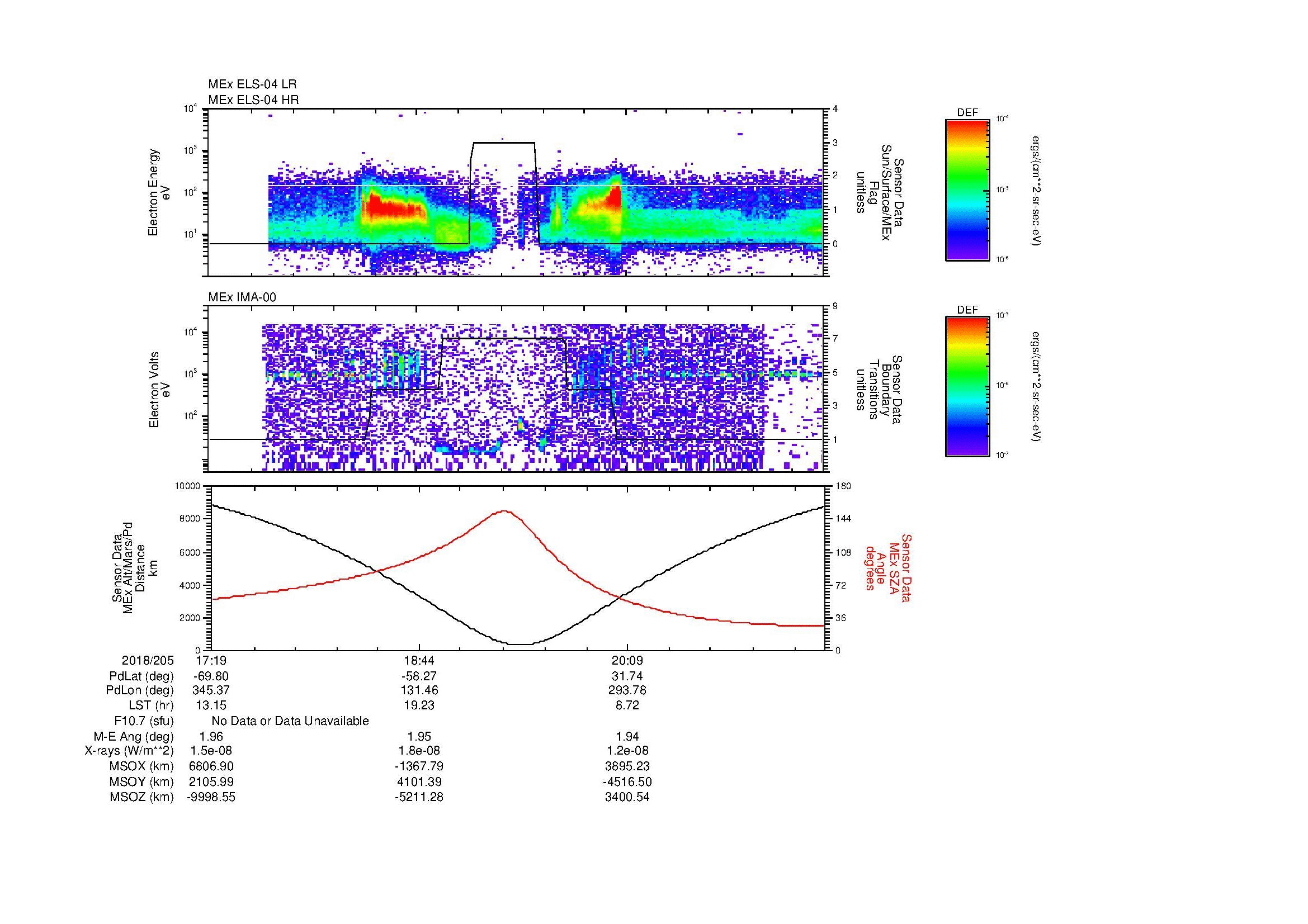Click the 'X-rays (W/m**2)' row label
This screenshot has width=1308, height=924.
[x=129, y=751]
